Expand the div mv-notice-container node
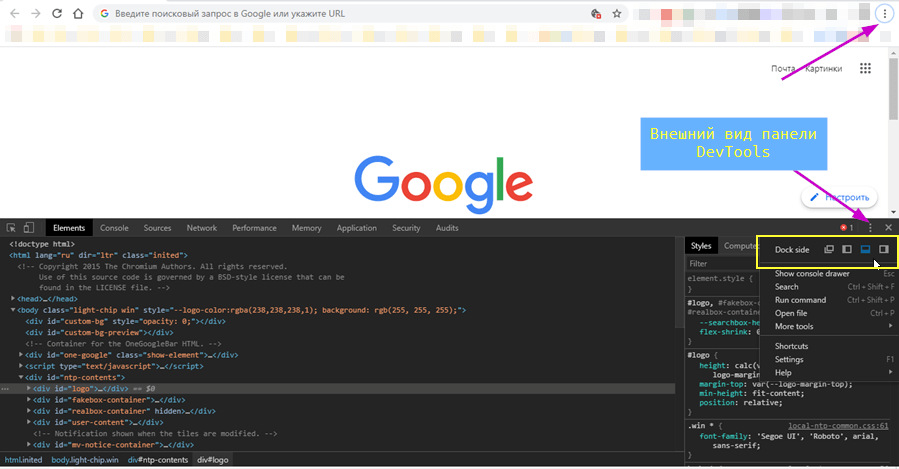Viewport: 899px width, 469px height. point(29,444)
